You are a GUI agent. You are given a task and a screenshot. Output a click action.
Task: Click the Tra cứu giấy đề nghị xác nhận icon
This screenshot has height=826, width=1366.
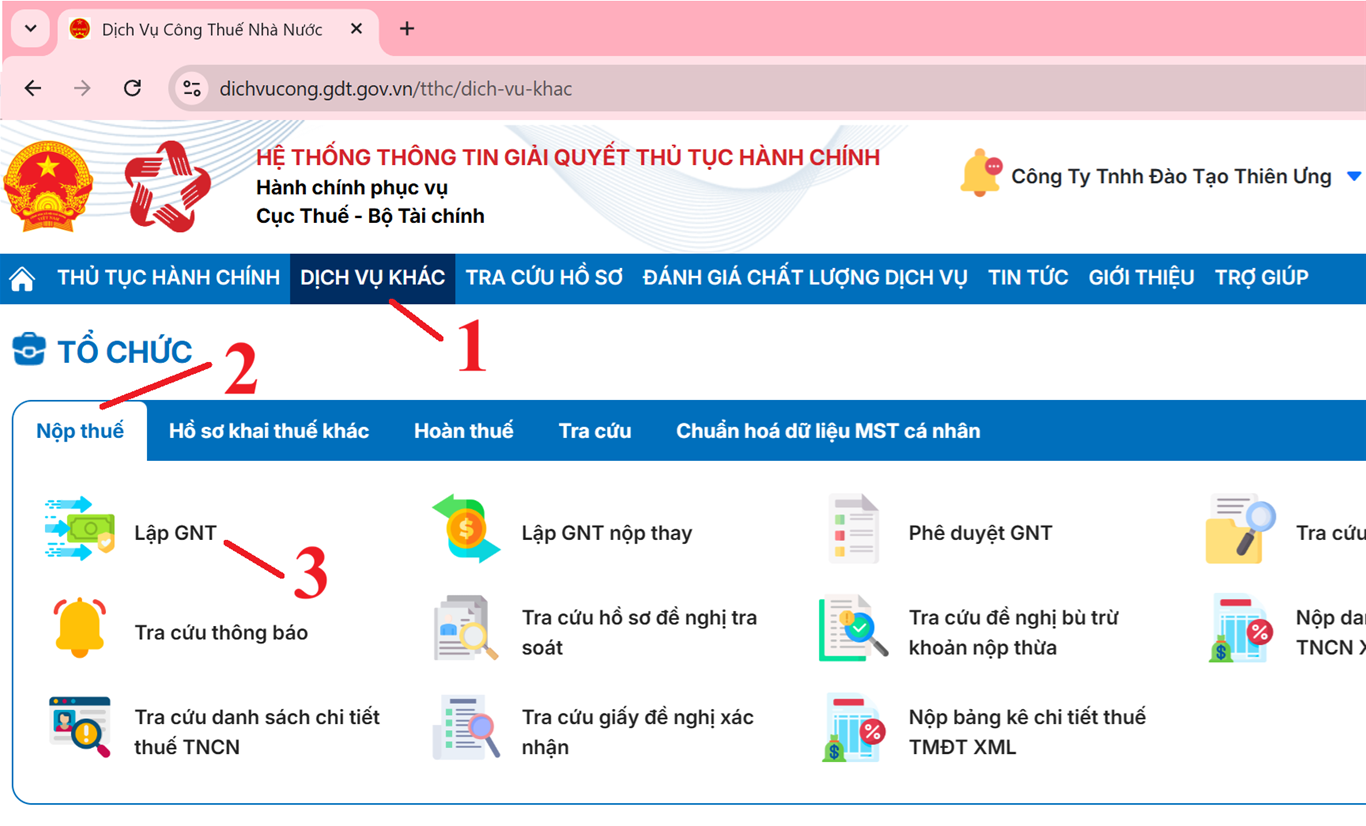[467, 727]
